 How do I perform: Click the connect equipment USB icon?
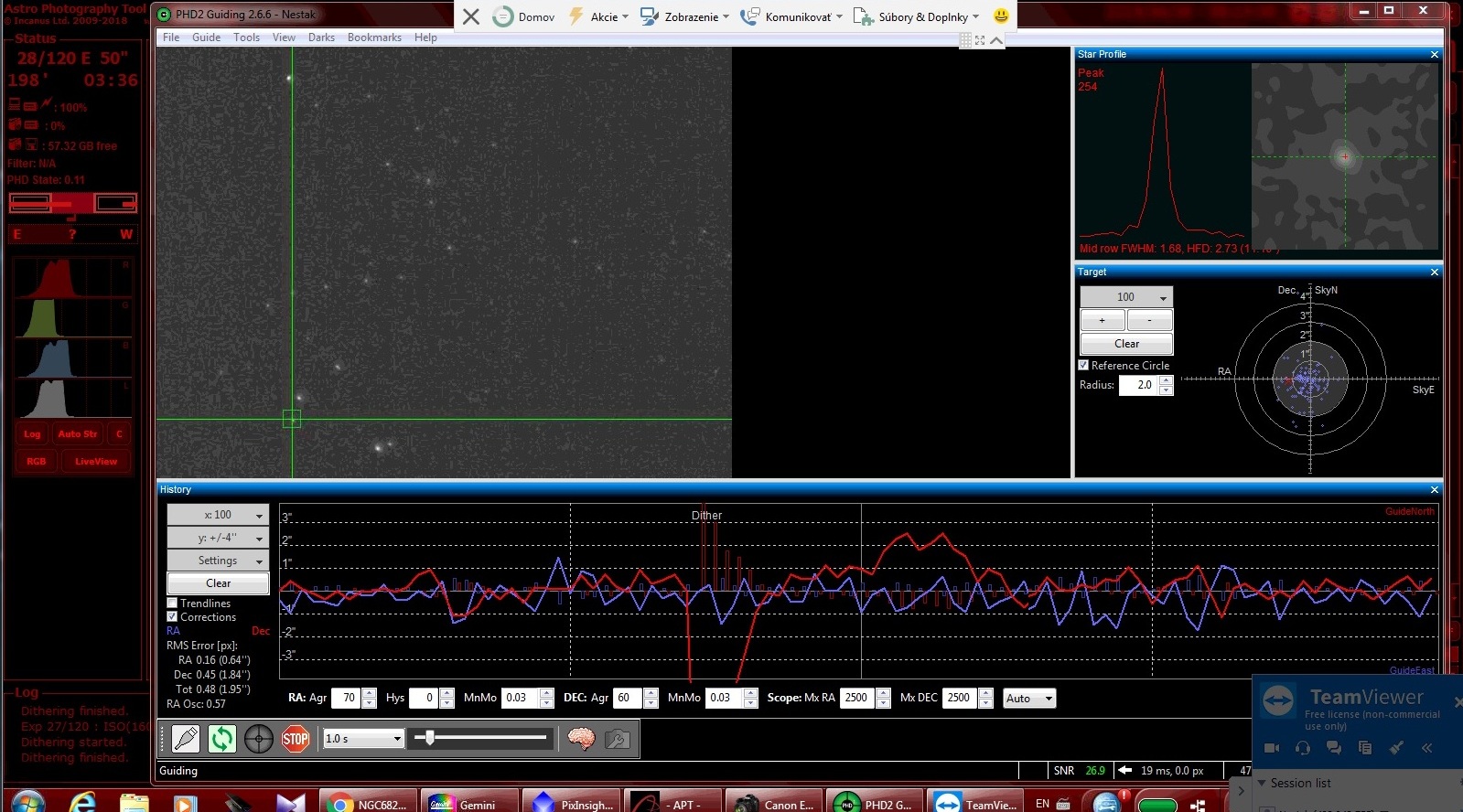[x=186, y=739]
